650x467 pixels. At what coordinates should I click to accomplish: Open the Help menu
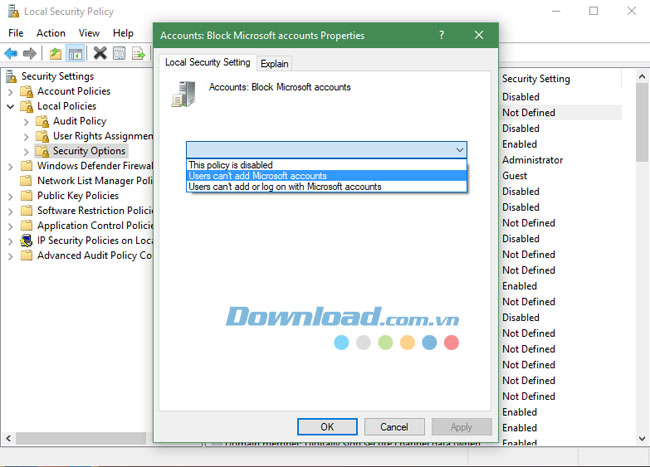123,33
